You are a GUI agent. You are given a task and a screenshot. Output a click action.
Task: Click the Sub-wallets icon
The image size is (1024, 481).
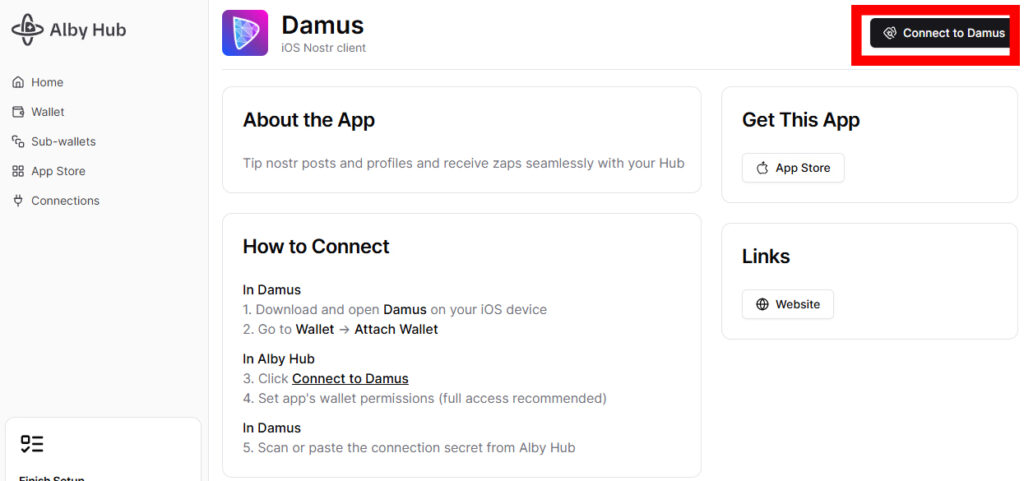tap(18, 142)
